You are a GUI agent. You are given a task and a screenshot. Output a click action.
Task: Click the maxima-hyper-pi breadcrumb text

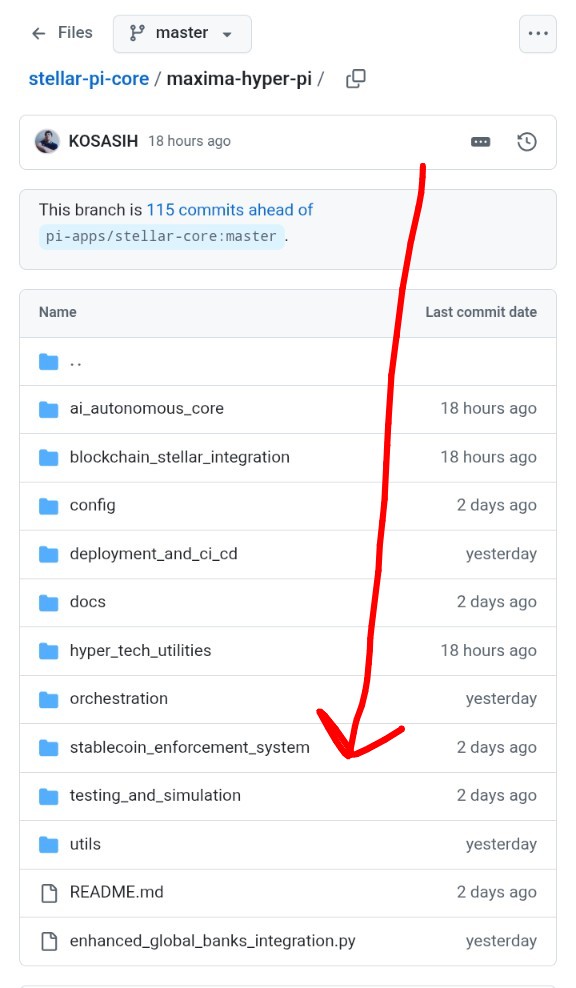[239, 79]
